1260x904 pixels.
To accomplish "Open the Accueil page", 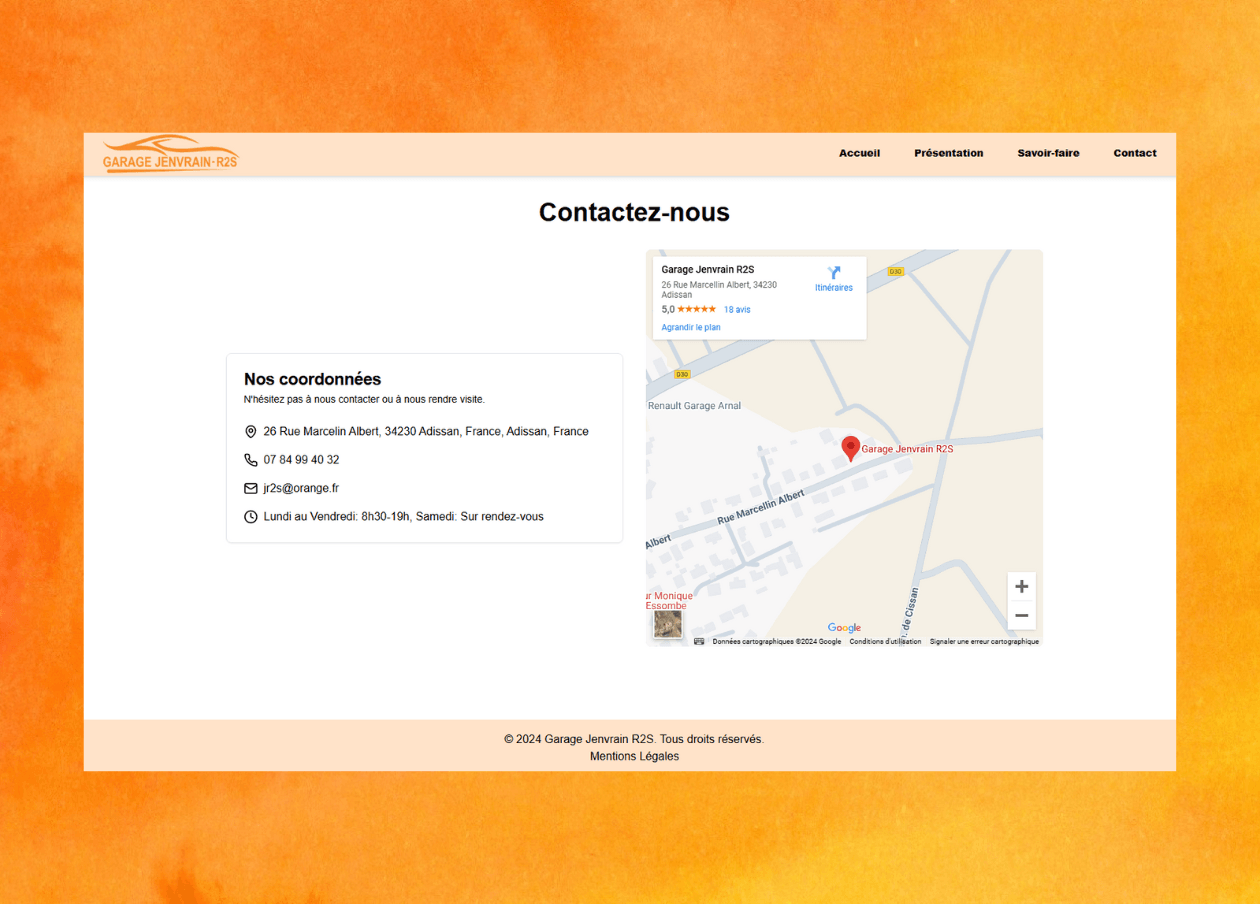I will pyautogui.click(x=859, y=153).
